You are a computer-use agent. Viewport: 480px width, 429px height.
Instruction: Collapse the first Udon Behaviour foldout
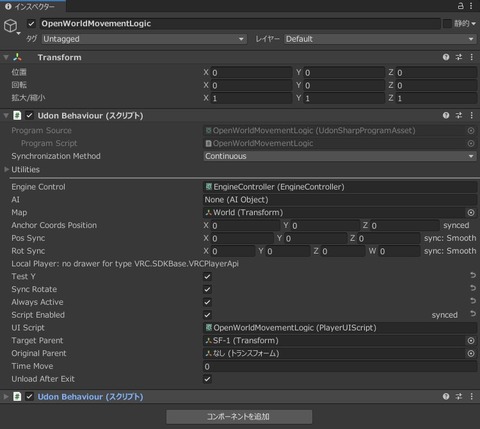6,116
